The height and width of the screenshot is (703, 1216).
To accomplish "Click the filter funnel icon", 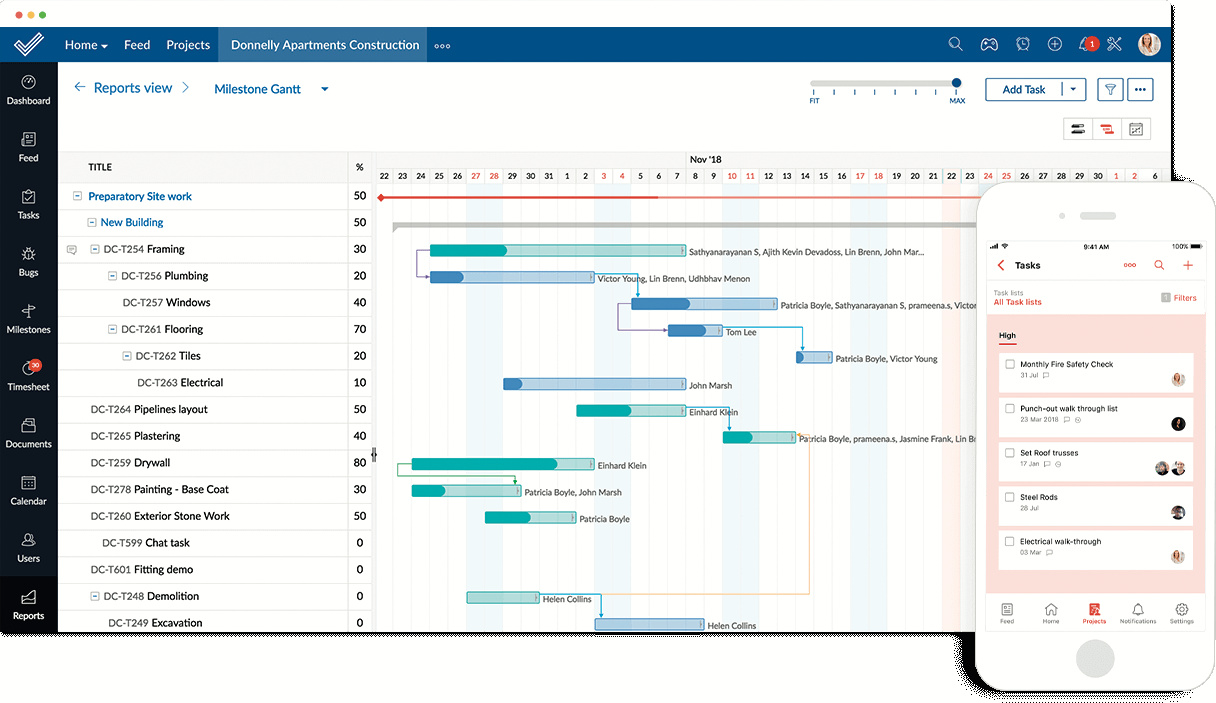I will coord(1109,89).
